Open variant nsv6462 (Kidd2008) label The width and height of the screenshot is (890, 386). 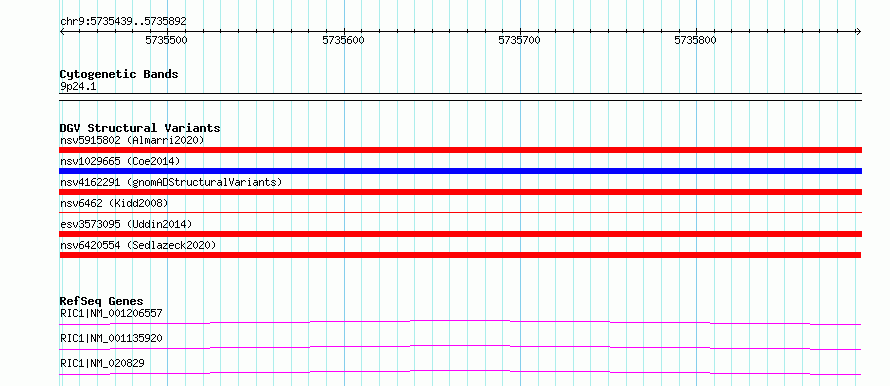[x=114, y=203]
